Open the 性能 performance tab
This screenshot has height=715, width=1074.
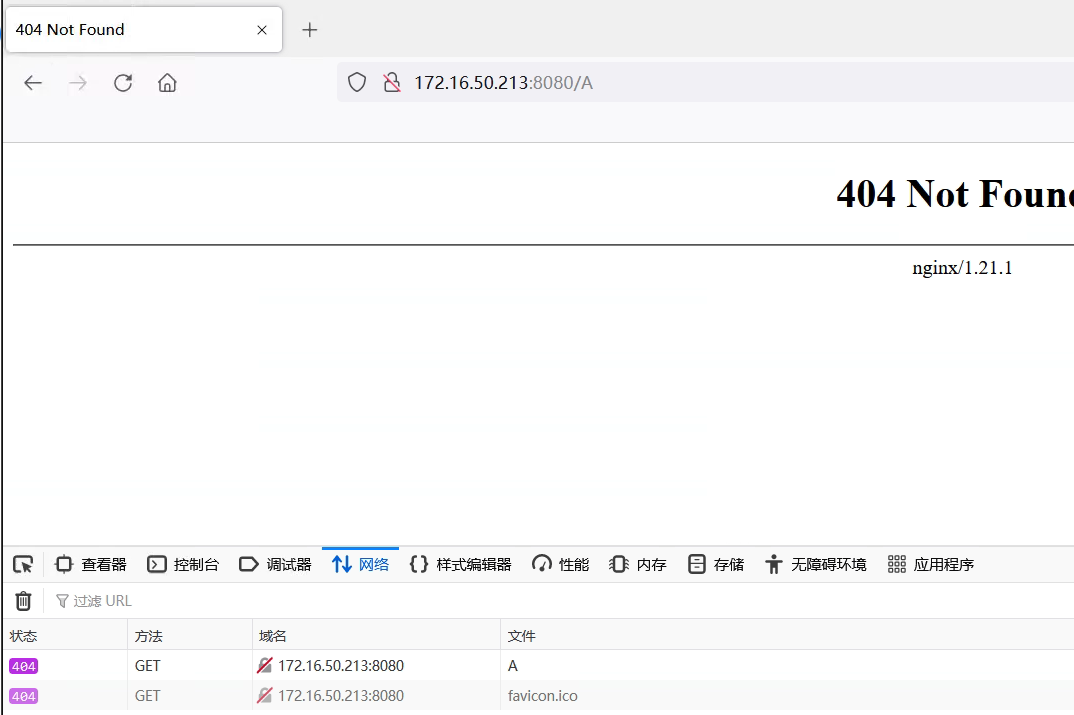tap(560, 564)
